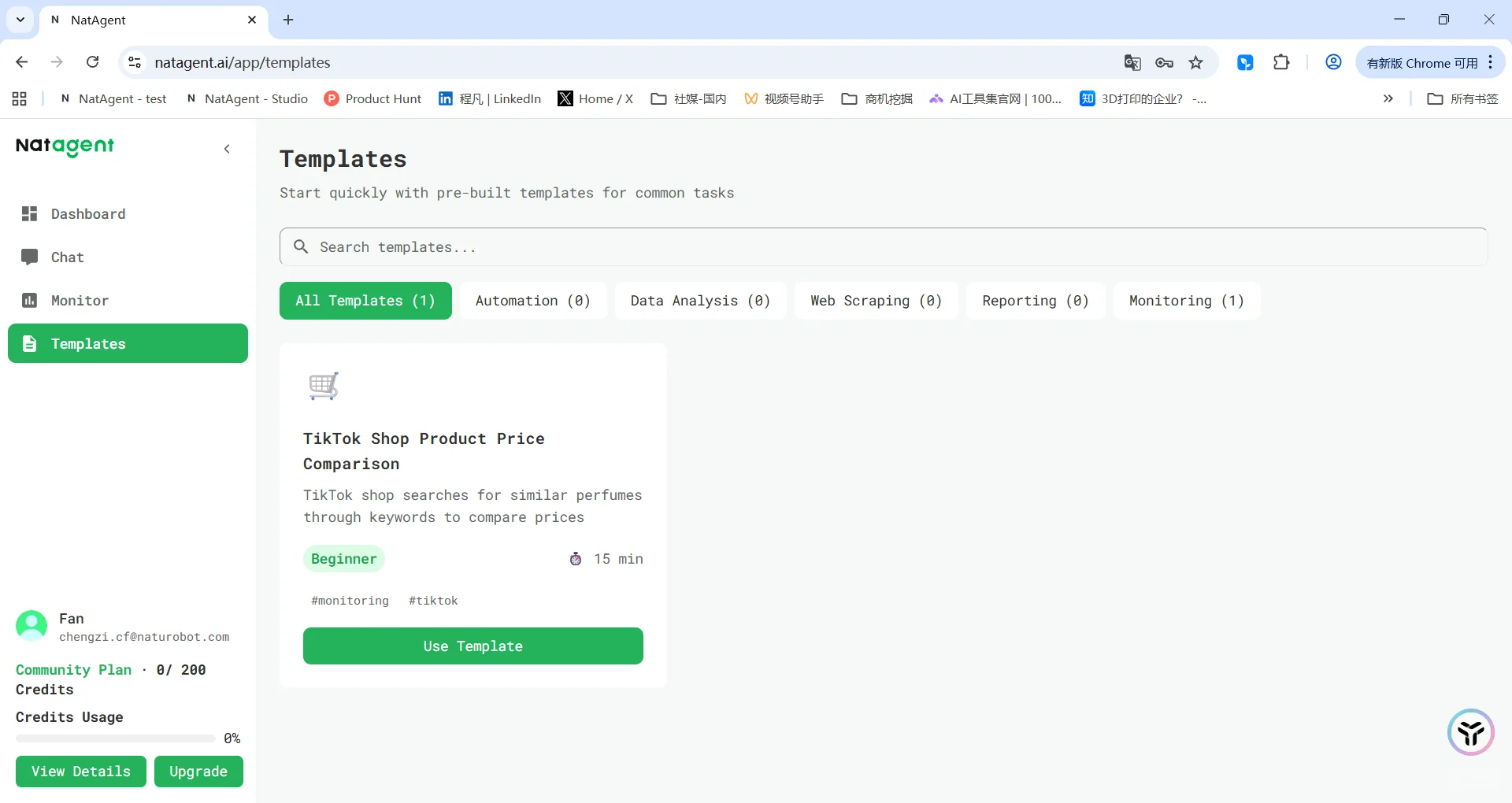Click the Chrome update available button
This screenshot has width=1512, height=803.
click(x=1422, y=63)
